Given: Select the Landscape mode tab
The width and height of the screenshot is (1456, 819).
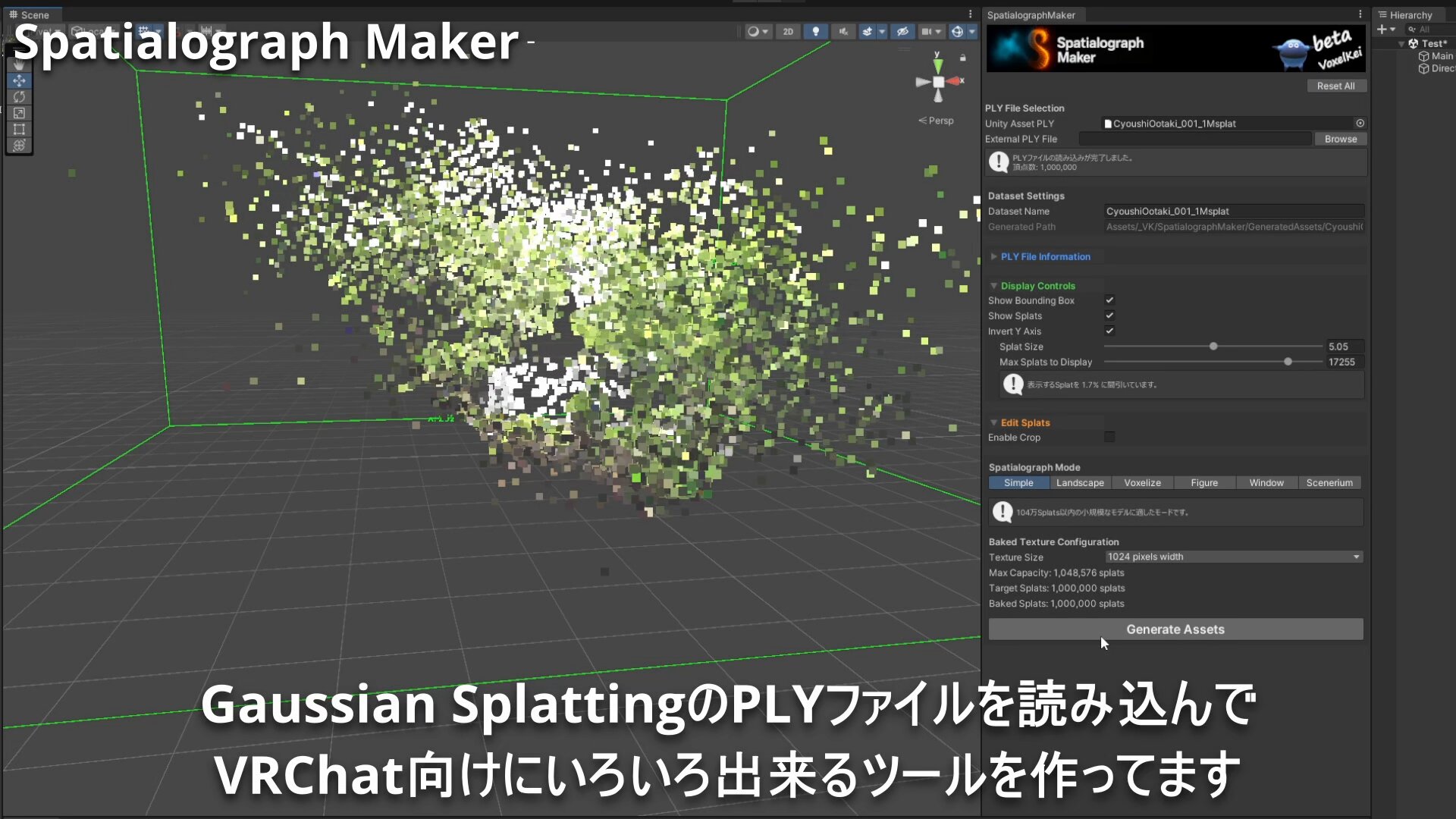Looking at the screenshot, I should click(1080, 483).
